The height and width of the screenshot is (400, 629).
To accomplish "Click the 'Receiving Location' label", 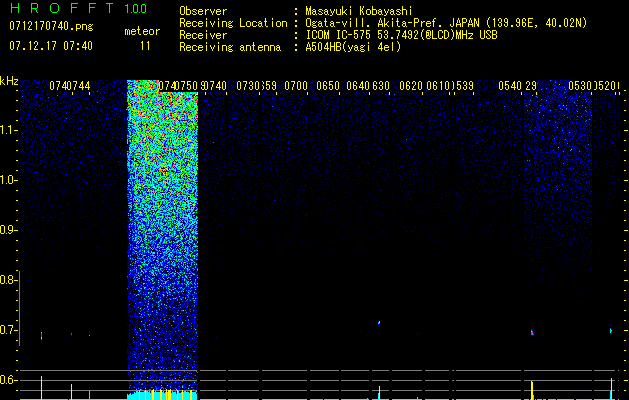I will (x=233, y=23).
